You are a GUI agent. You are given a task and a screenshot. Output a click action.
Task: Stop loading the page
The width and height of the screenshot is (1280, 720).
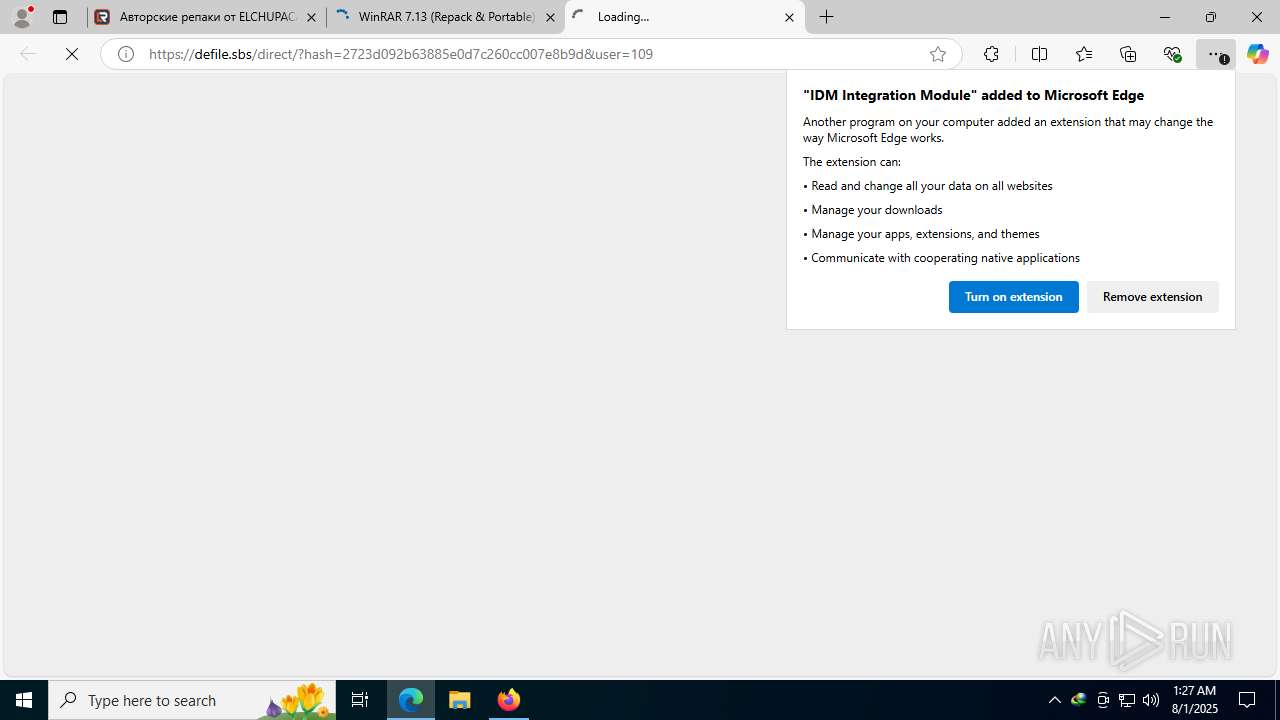pos(72,54)
